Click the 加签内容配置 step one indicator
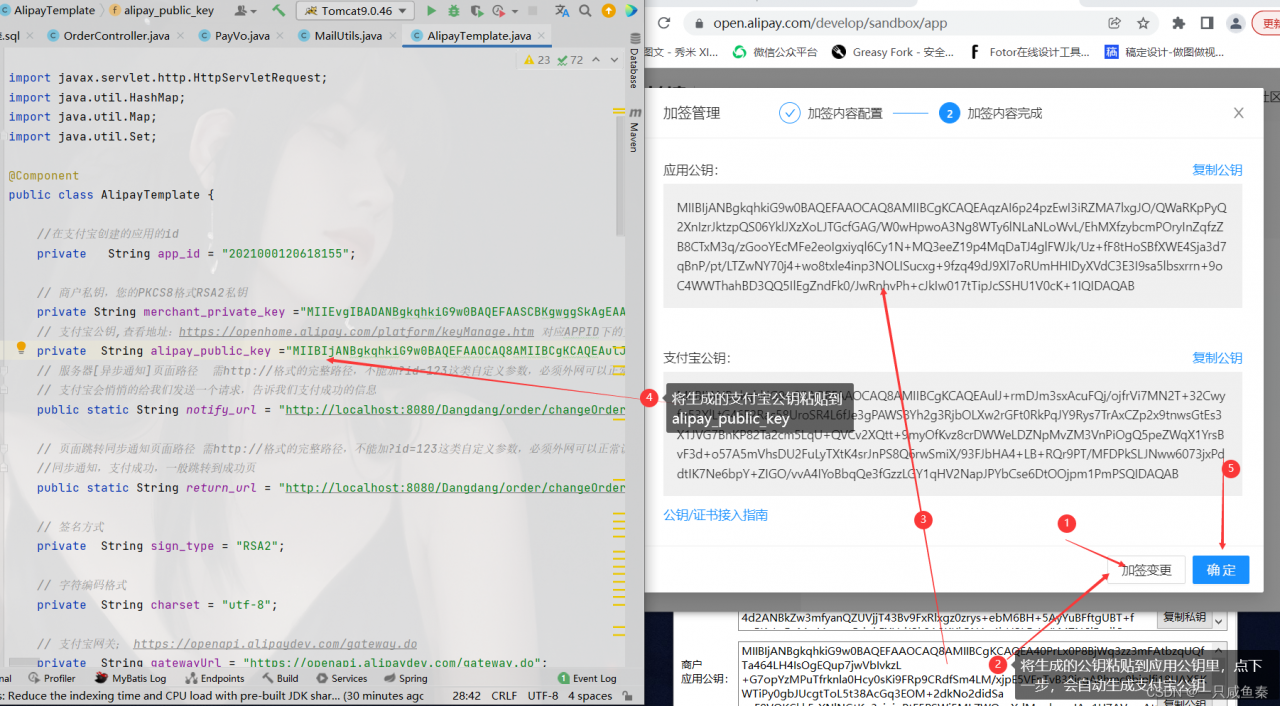This screenshot has width=1280, height=706. [x=831, y=113]
